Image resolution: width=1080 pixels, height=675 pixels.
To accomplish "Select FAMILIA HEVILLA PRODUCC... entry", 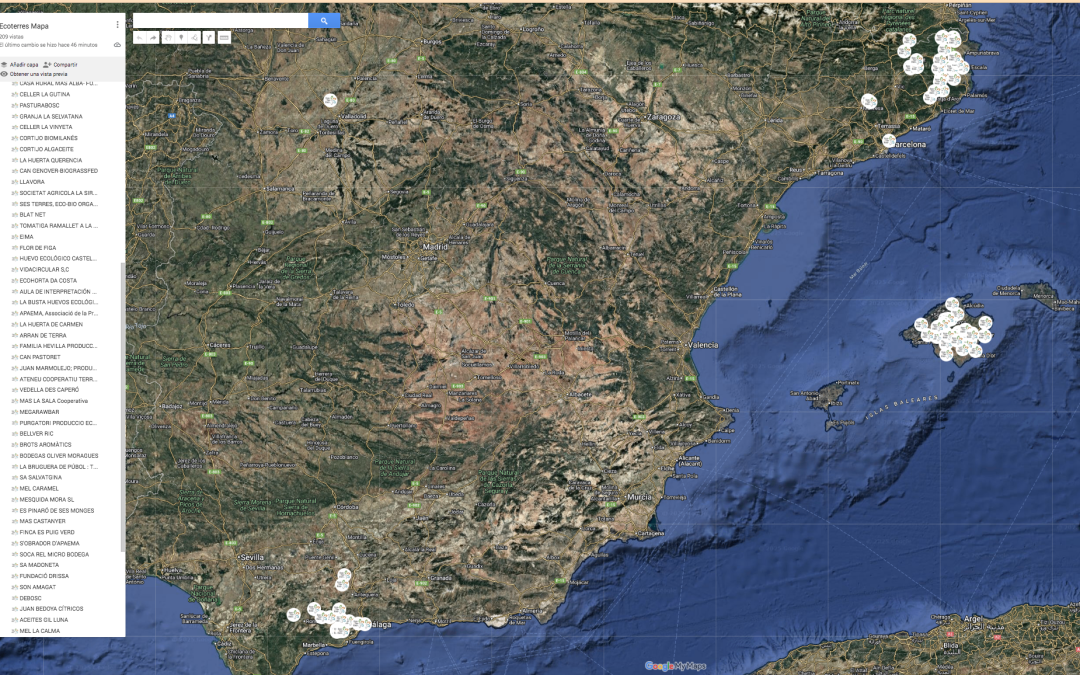I will click(x=59, y=346).
